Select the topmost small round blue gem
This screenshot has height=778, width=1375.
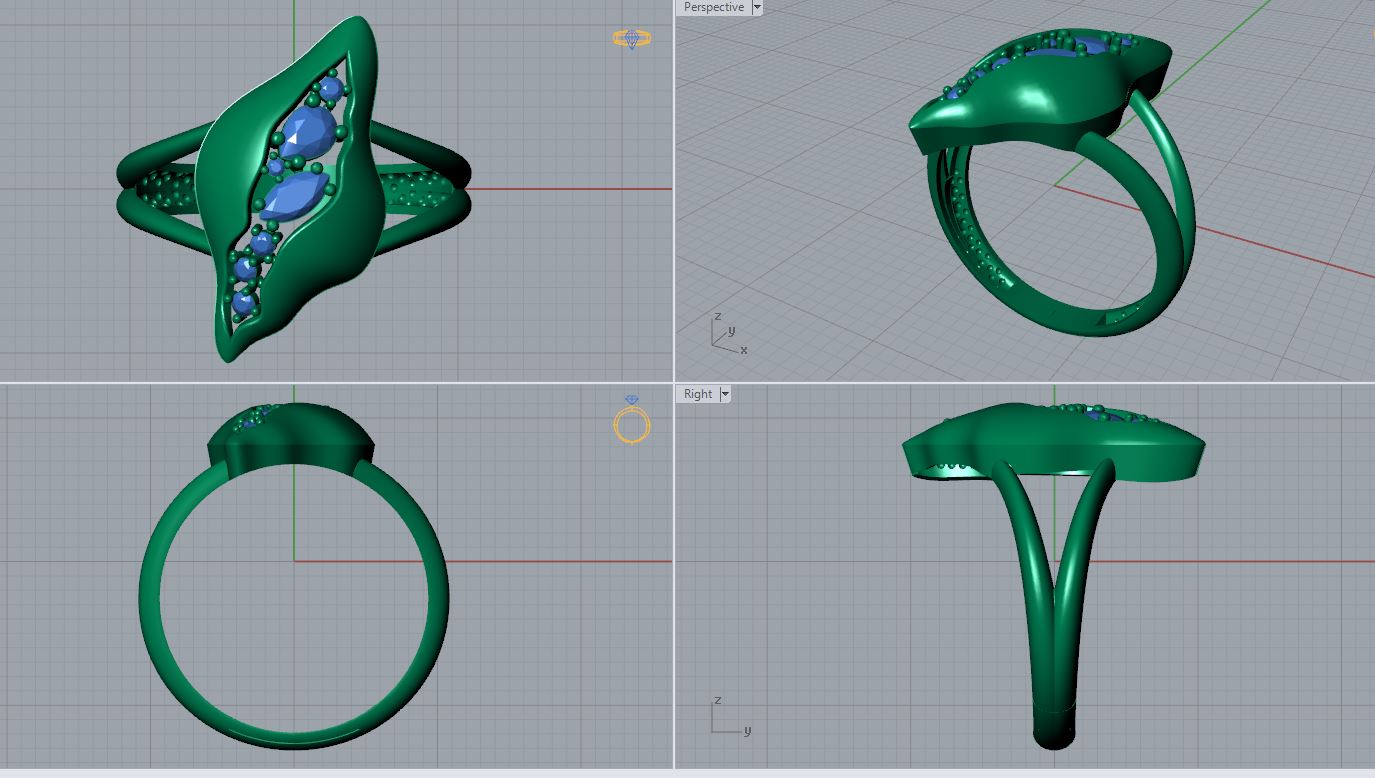click(331, 88)
